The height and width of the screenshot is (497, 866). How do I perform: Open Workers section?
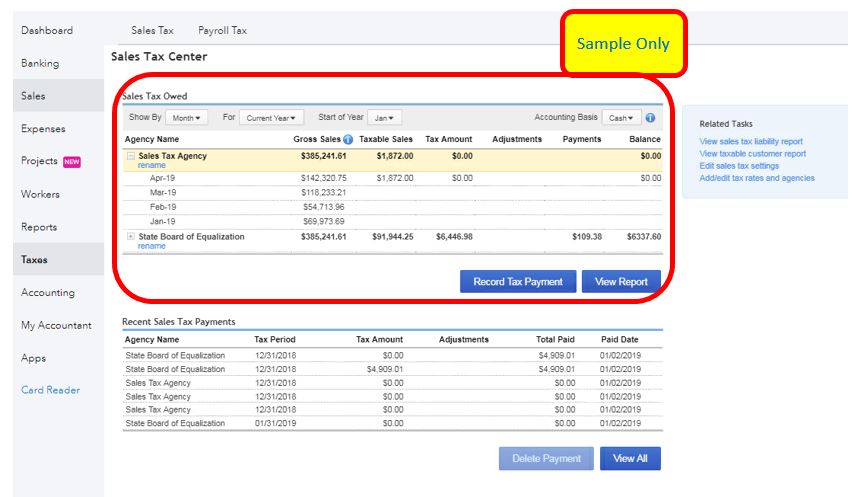coord(40,194)
